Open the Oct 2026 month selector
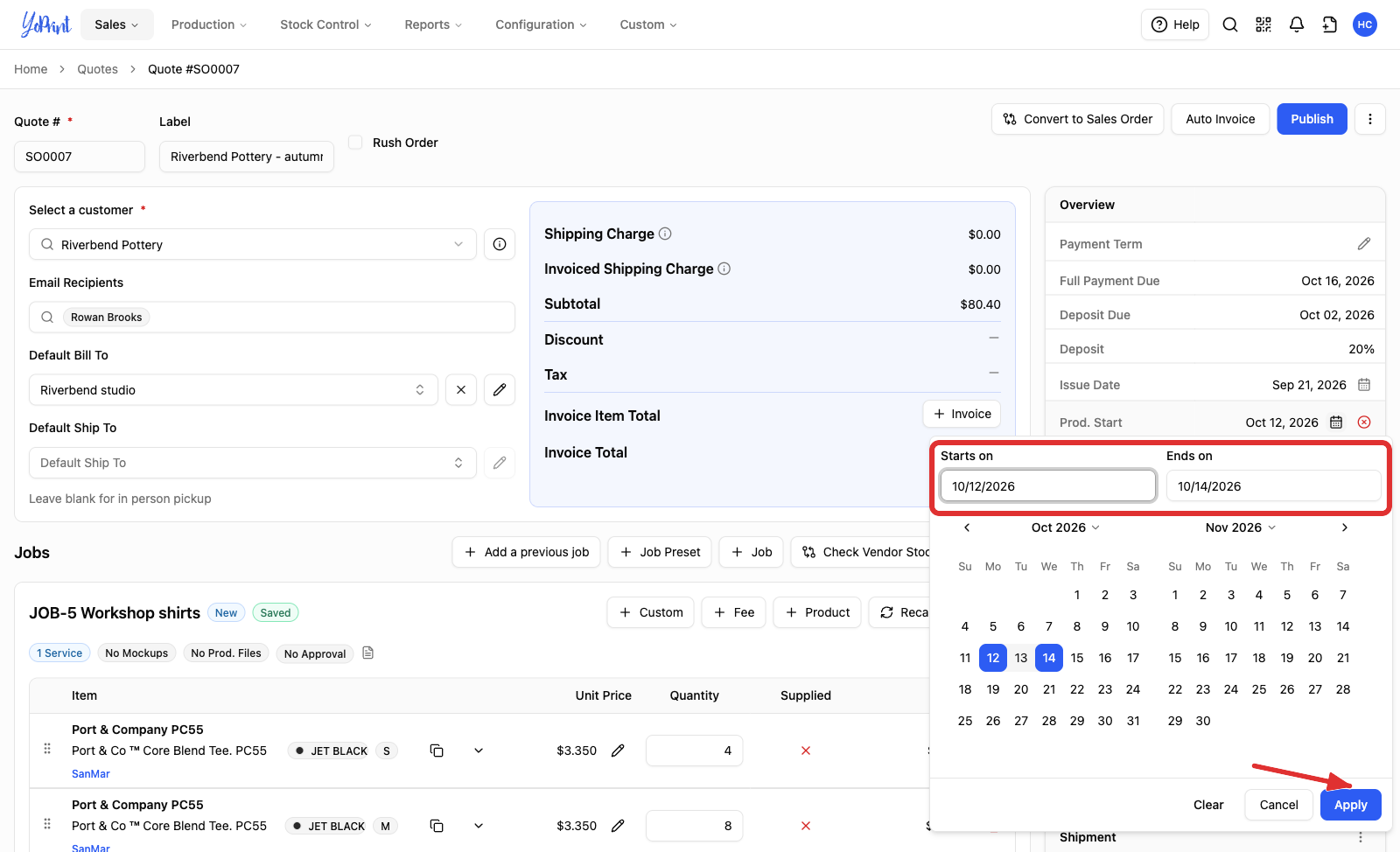 click(x=1066, y=527)
